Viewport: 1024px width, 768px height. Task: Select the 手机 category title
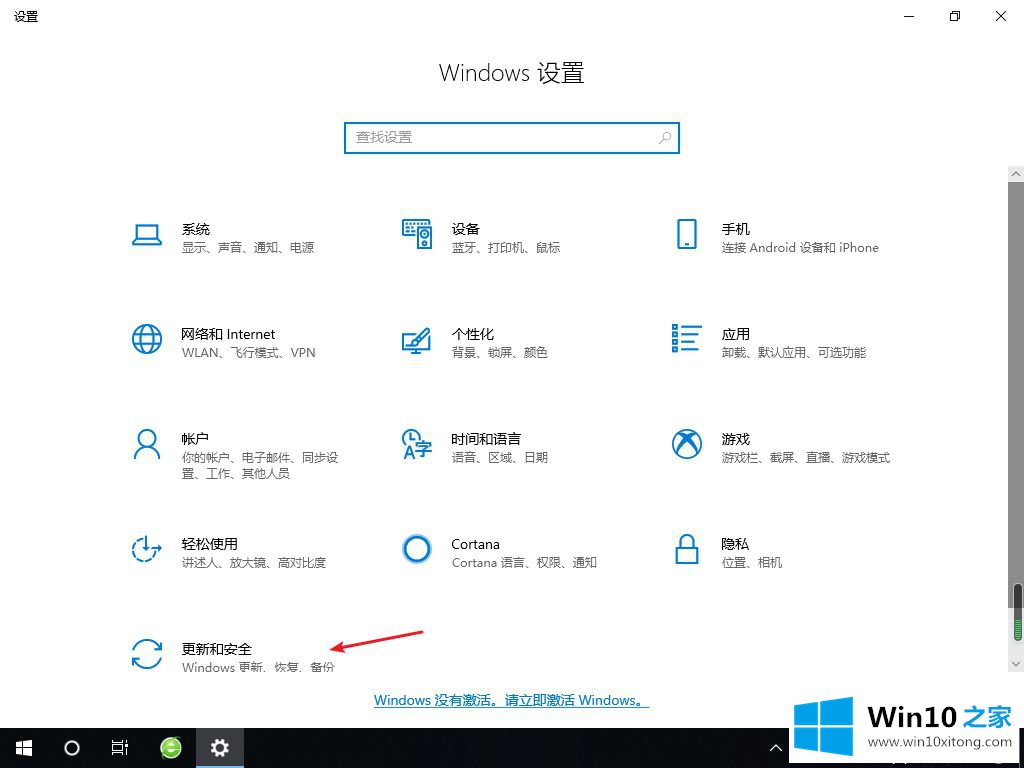click(x=735, y=229)
